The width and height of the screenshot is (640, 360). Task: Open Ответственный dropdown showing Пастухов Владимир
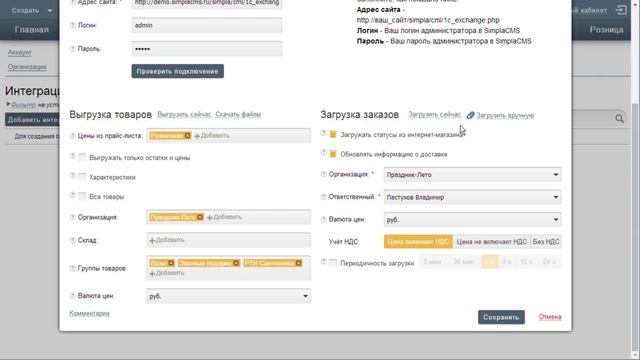(x=473, y=197)
